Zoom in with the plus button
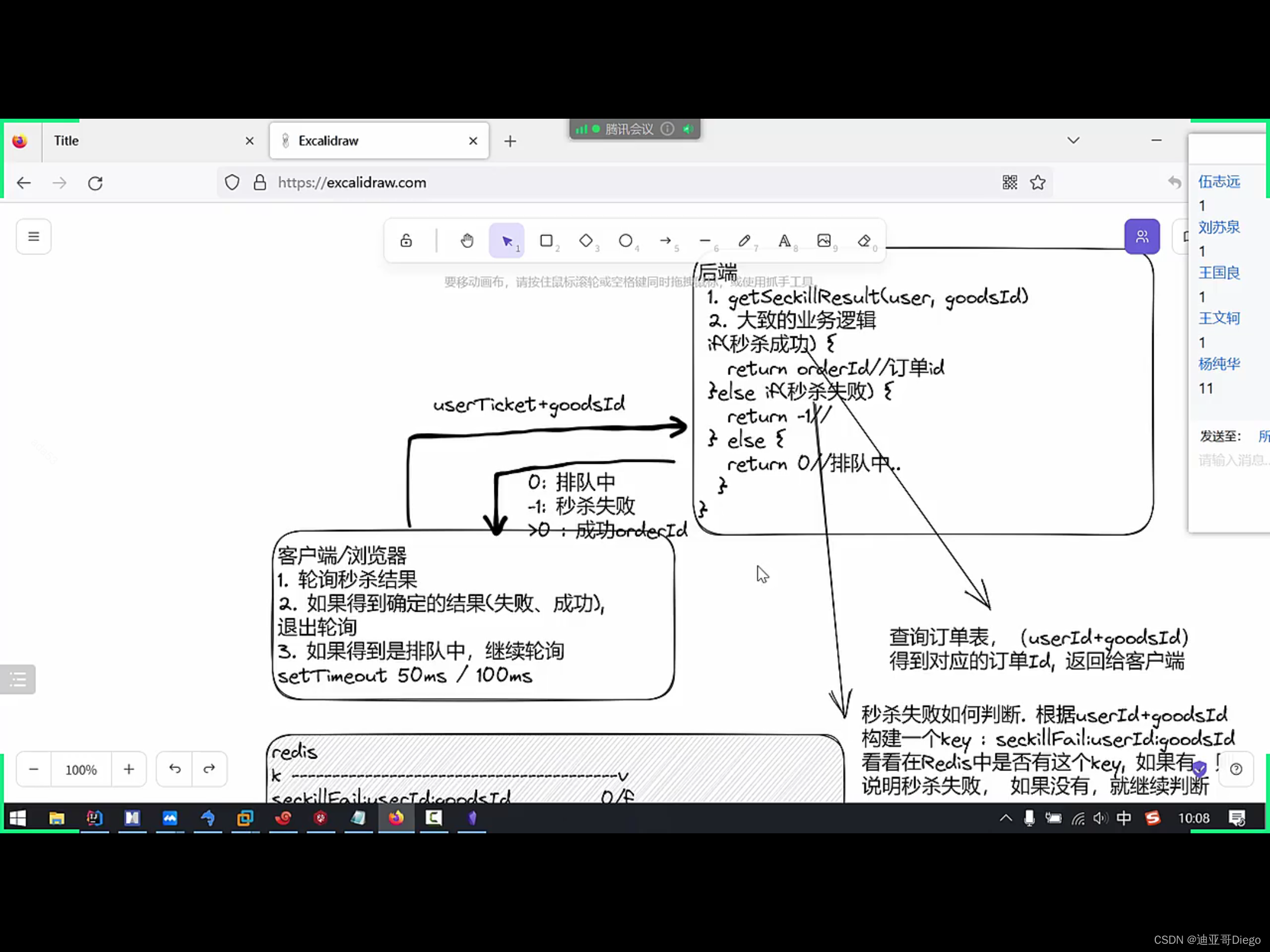 (x=129, y=769)
